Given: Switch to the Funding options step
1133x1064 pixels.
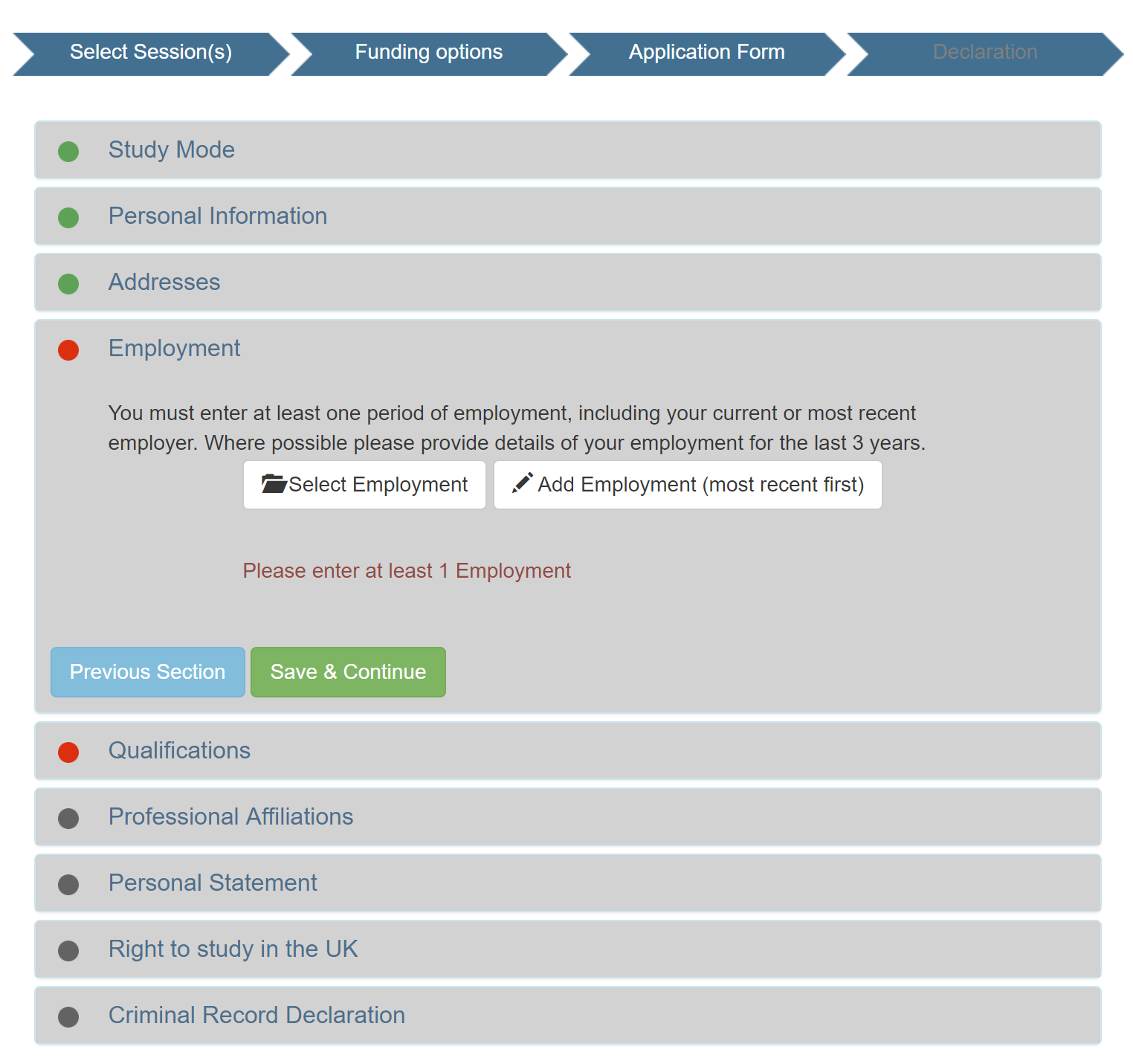Looking at the screenshot, I should 429,53.
